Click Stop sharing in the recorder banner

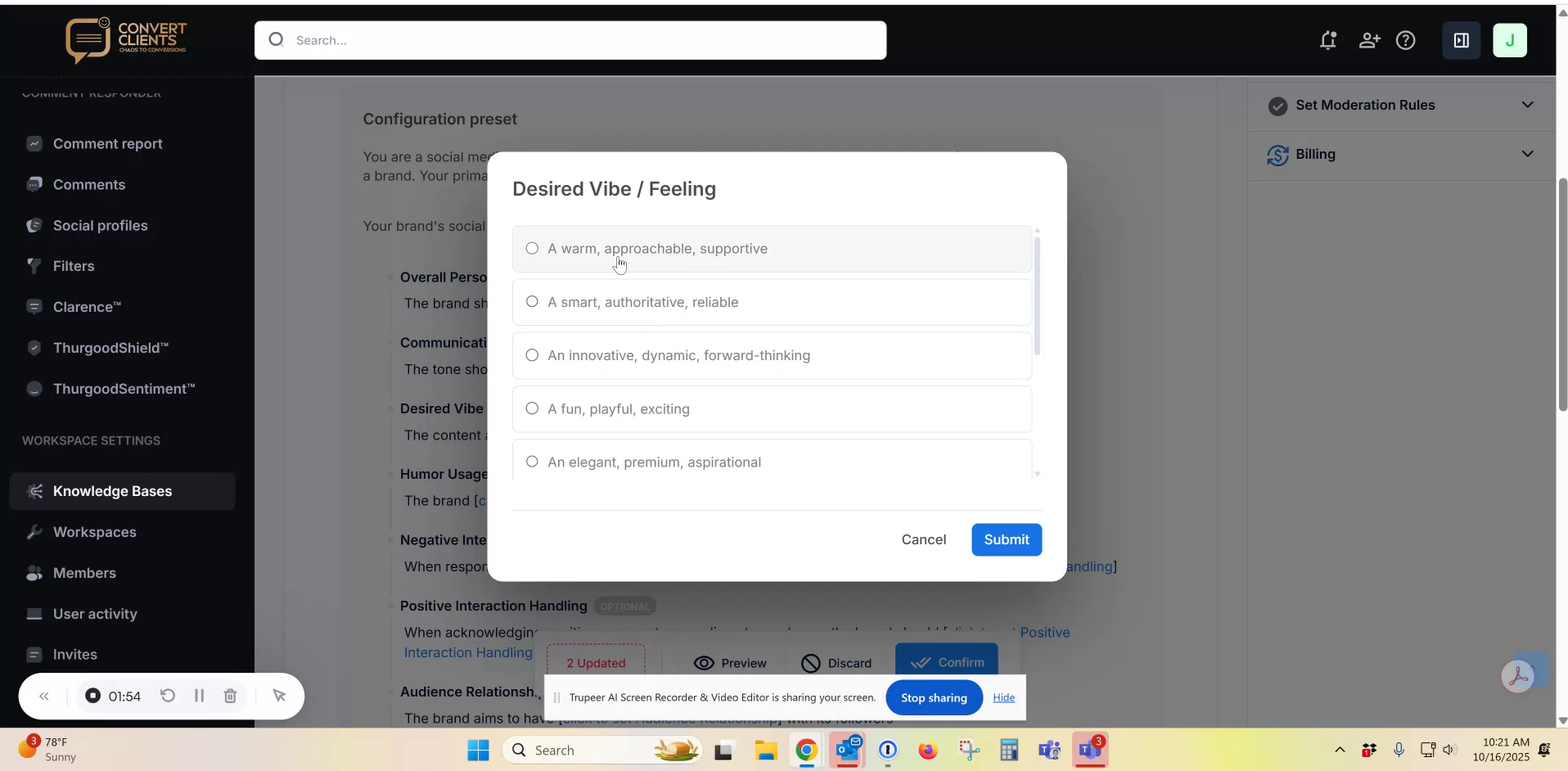point(934,697)
